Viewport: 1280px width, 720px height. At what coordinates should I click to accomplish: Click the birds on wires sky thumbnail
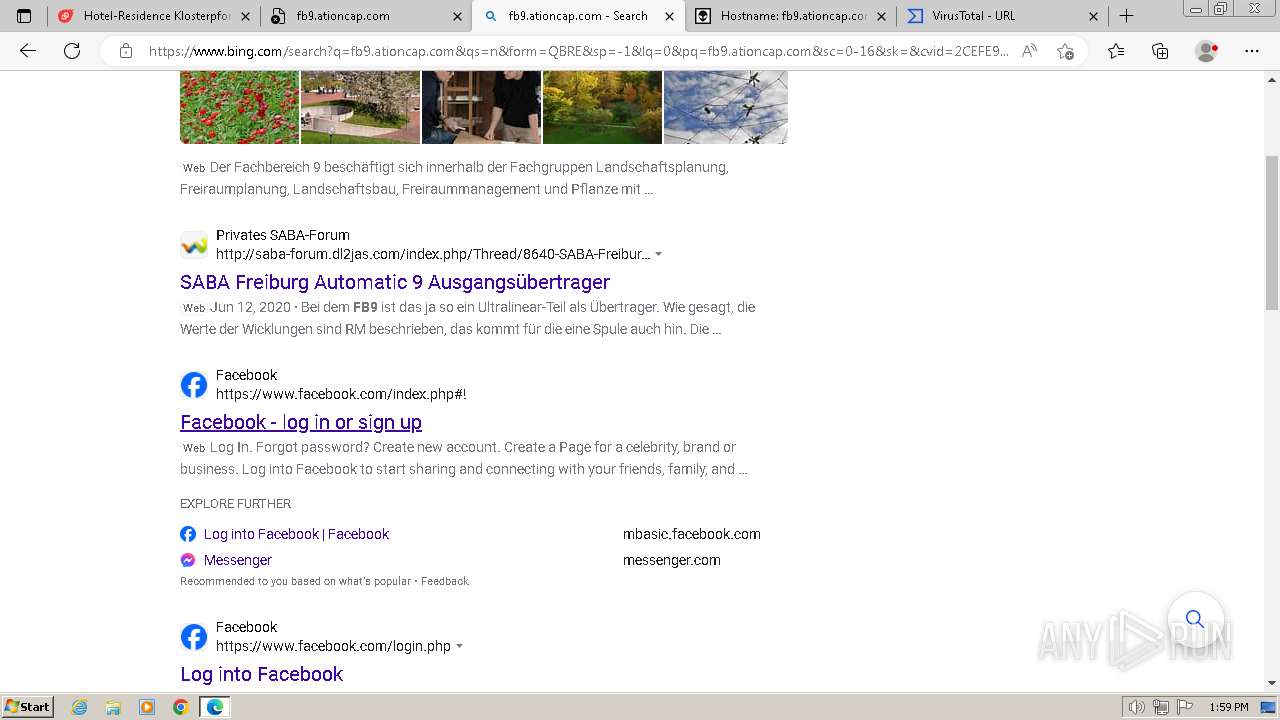click(726, 107)
